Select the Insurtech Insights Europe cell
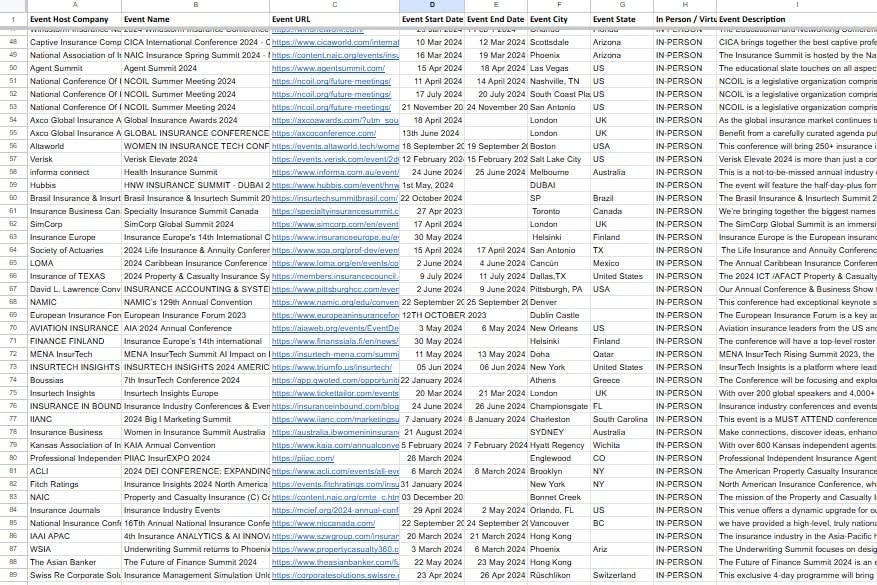This screenshot has width=877, height=585. pos(195,393)
